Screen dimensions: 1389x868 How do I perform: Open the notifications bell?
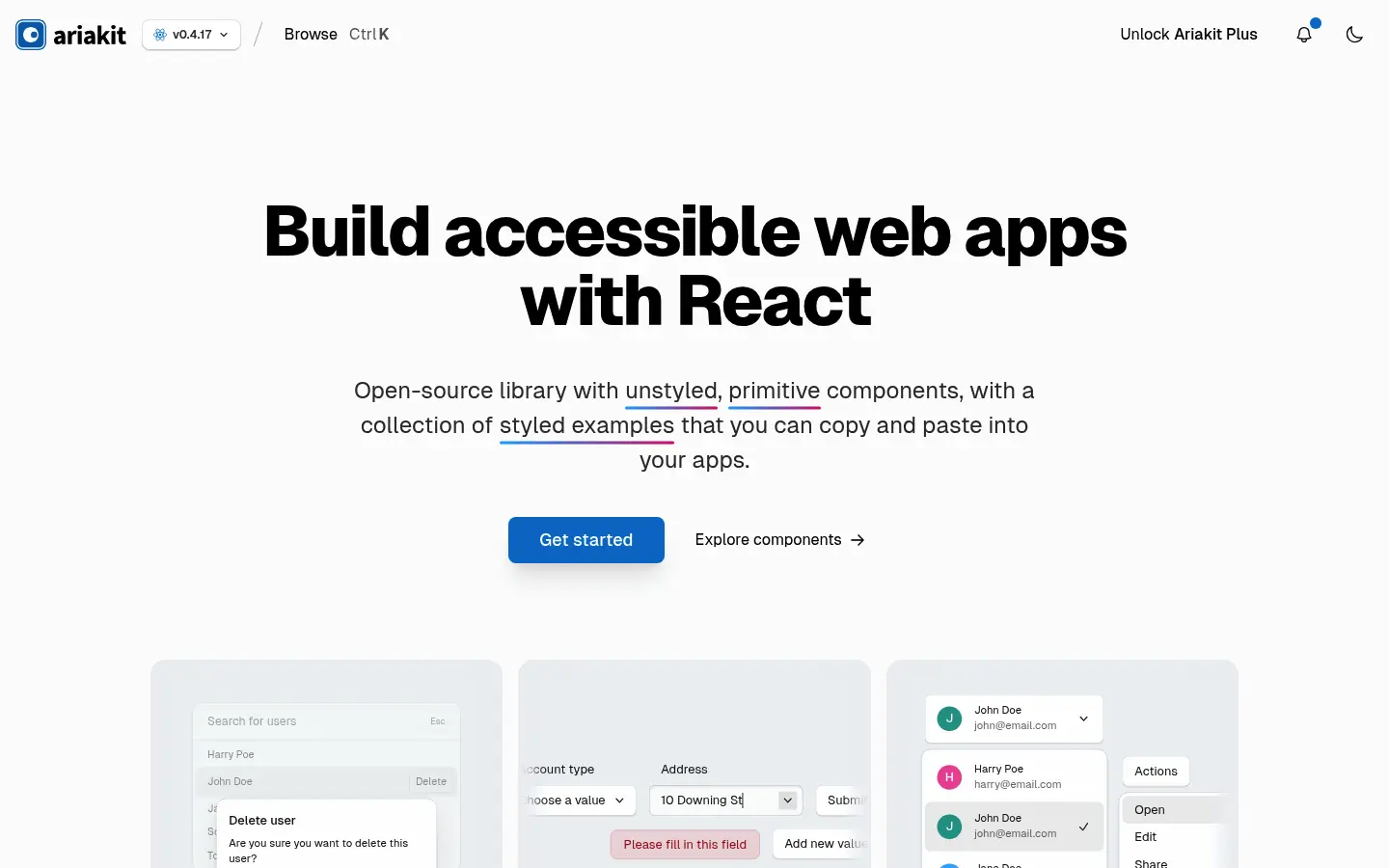[x=1304, y=35]
